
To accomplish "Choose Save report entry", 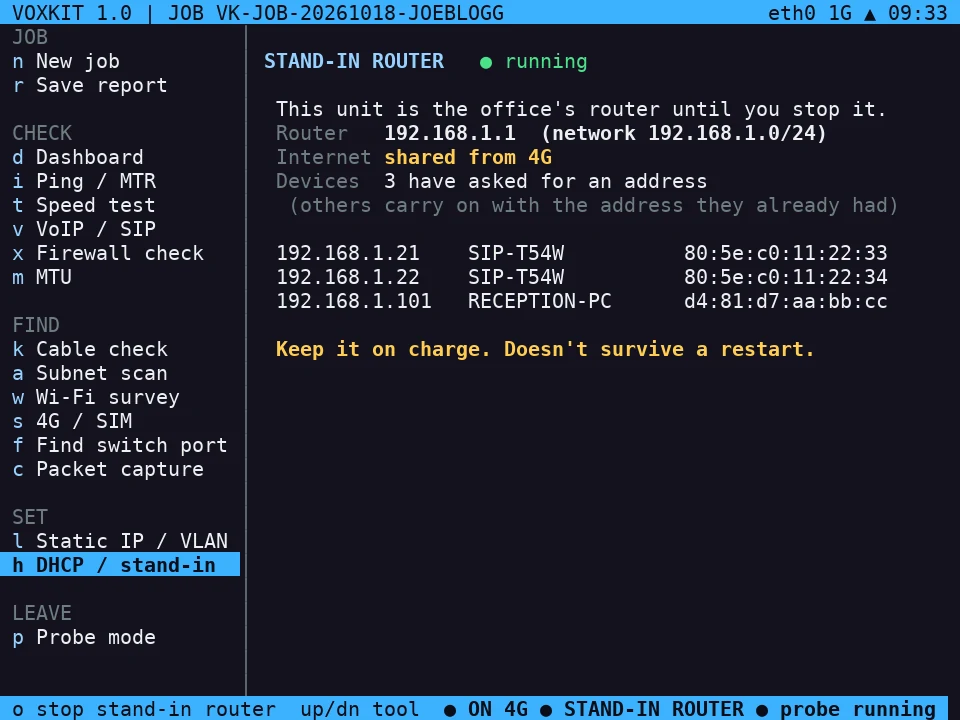I will [x=120, y=85].
